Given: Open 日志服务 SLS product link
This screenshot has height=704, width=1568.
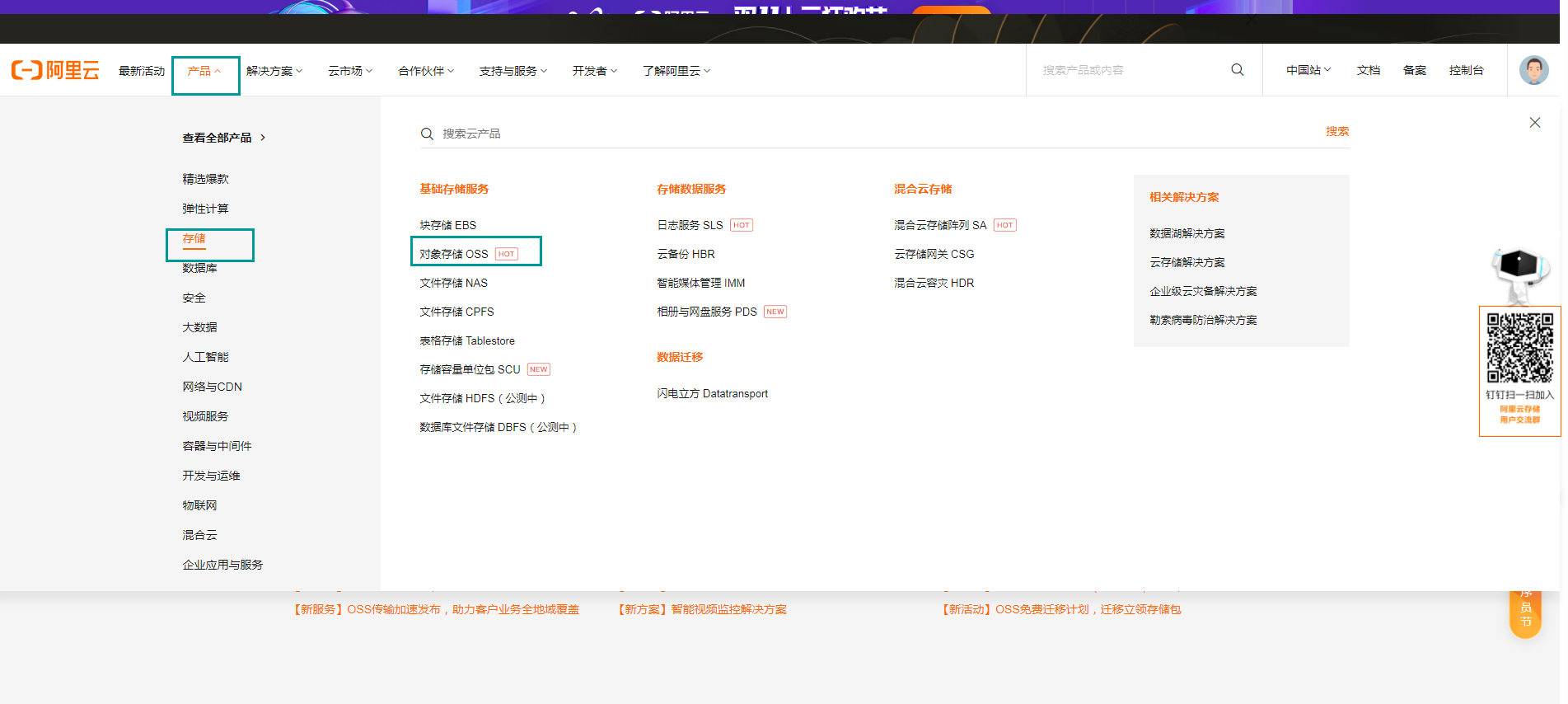Looking at the screenshot, I should click(x=690, y=225).
